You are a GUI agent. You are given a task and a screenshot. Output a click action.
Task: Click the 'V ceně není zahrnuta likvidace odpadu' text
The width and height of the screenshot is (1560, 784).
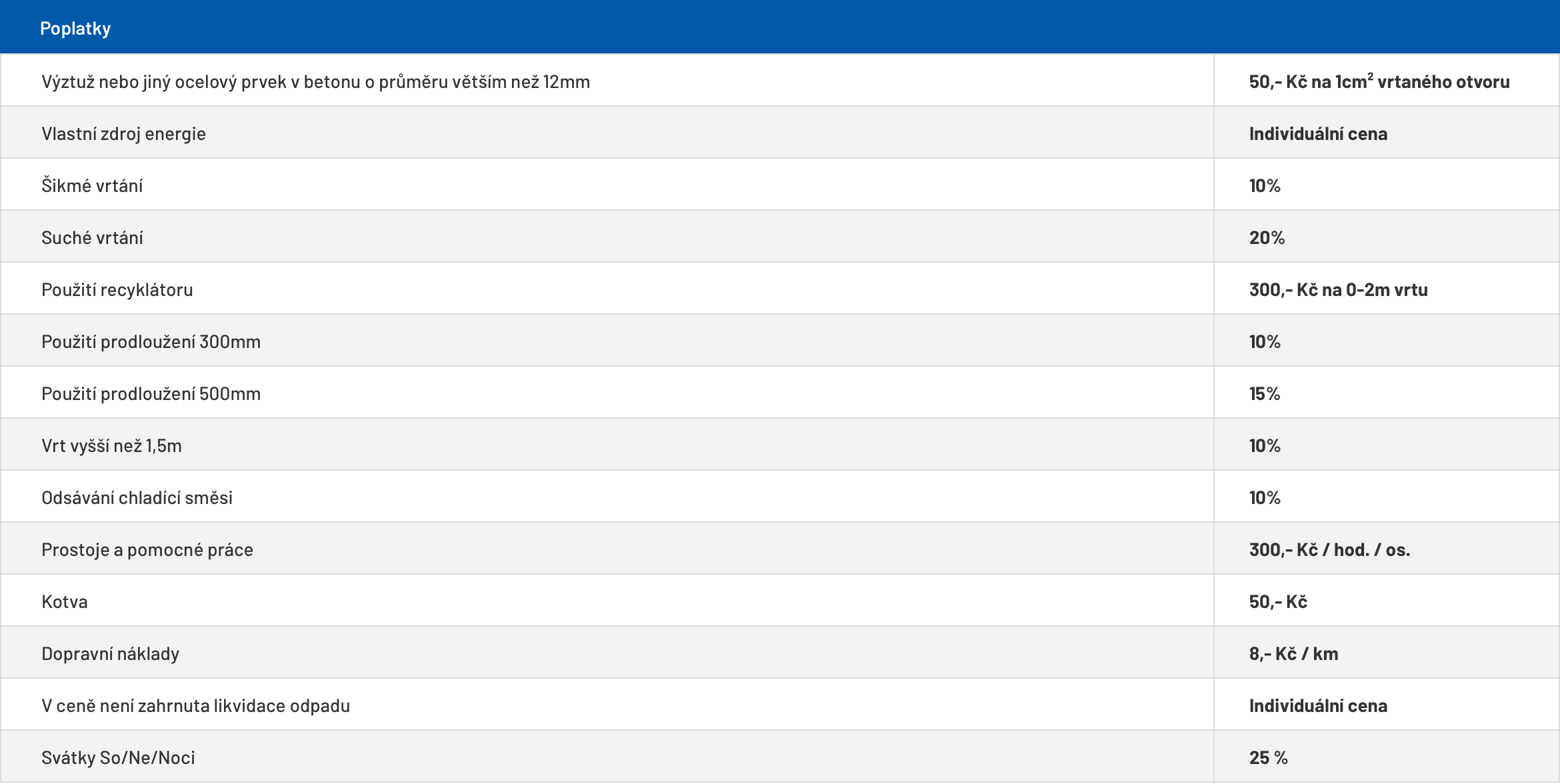pyautogui.click(x=195, y=706)
